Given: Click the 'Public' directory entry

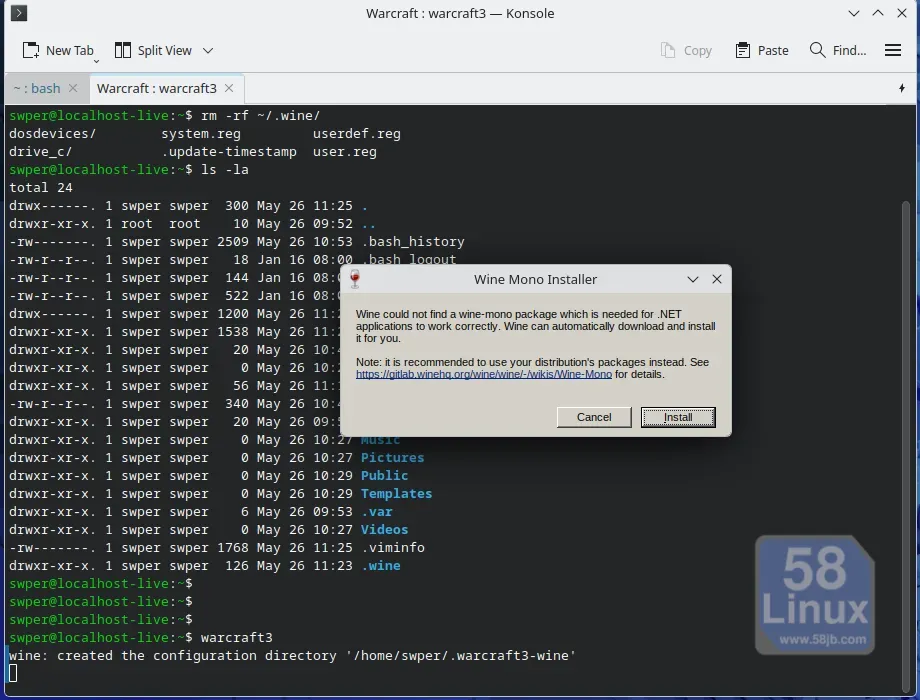Looking at the screenshot, I should pos(384,476).
